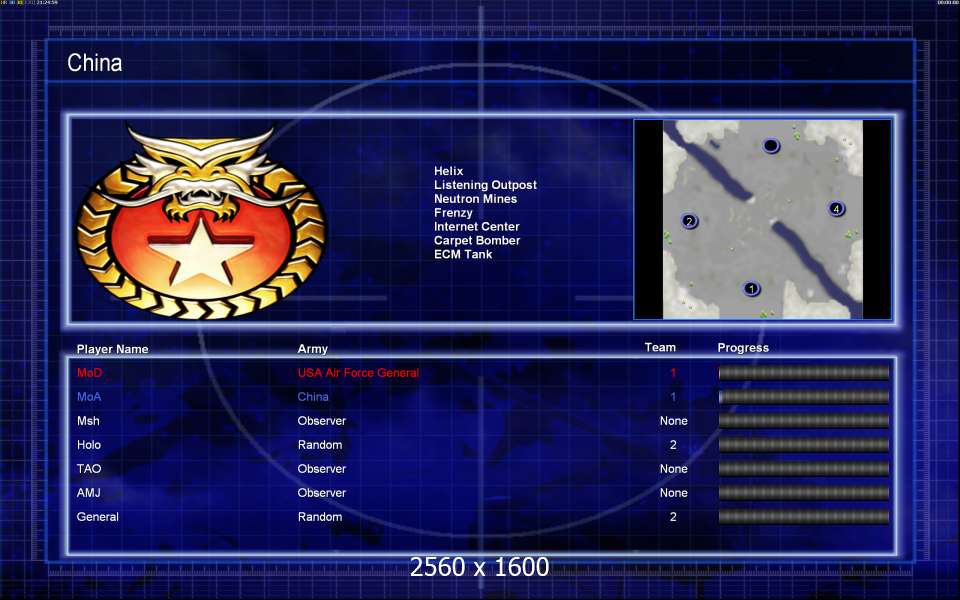960x600 pixels.
Task: Click the Carpet Bomber entry
Action: click(477, 241)
